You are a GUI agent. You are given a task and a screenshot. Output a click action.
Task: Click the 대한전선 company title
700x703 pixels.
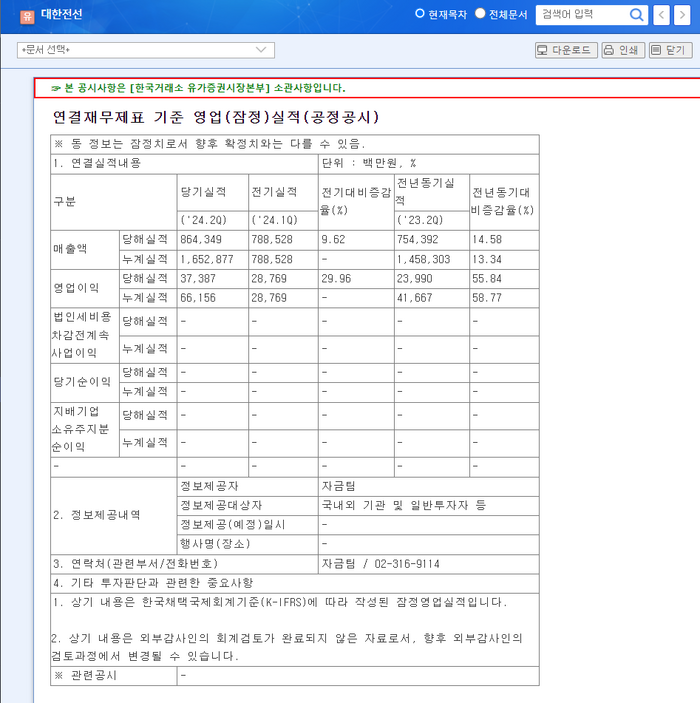tap(61, 14)
